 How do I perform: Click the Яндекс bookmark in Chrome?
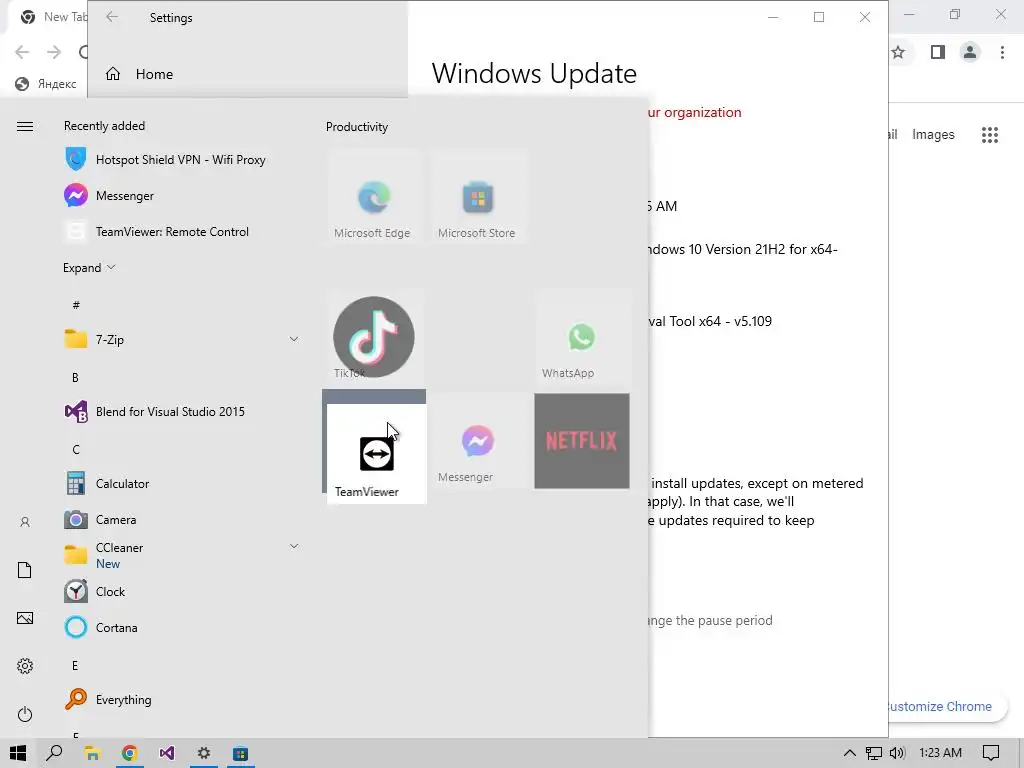tap(46, 84)
